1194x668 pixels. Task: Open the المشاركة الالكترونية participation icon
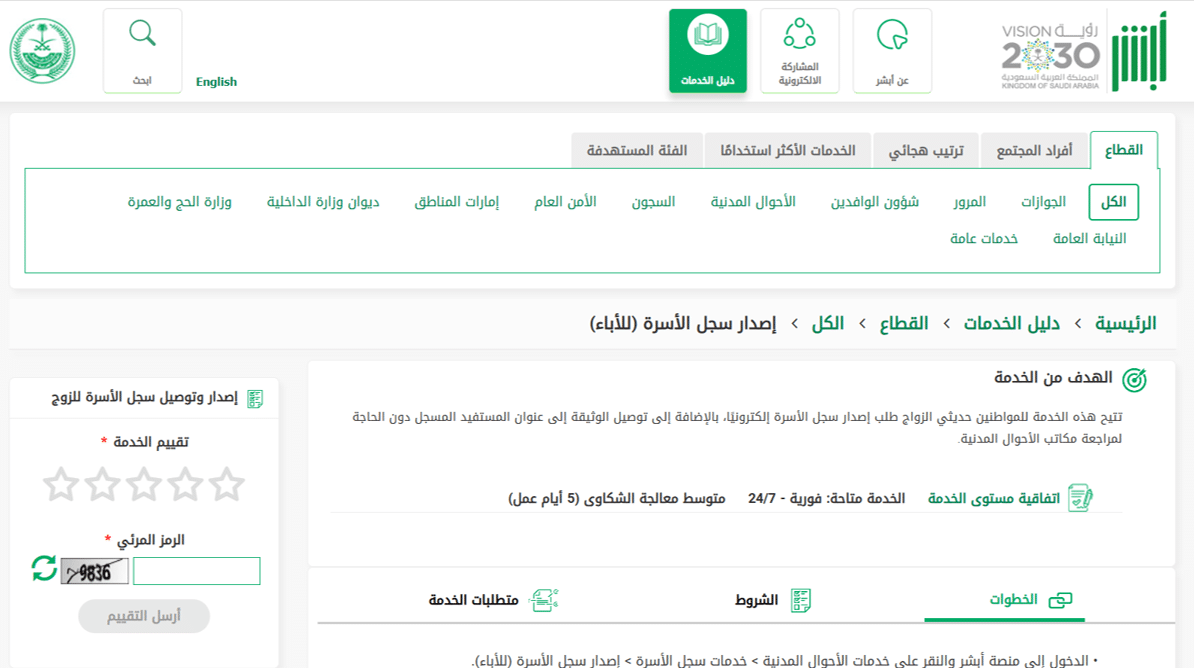click(x=800, y=34)
